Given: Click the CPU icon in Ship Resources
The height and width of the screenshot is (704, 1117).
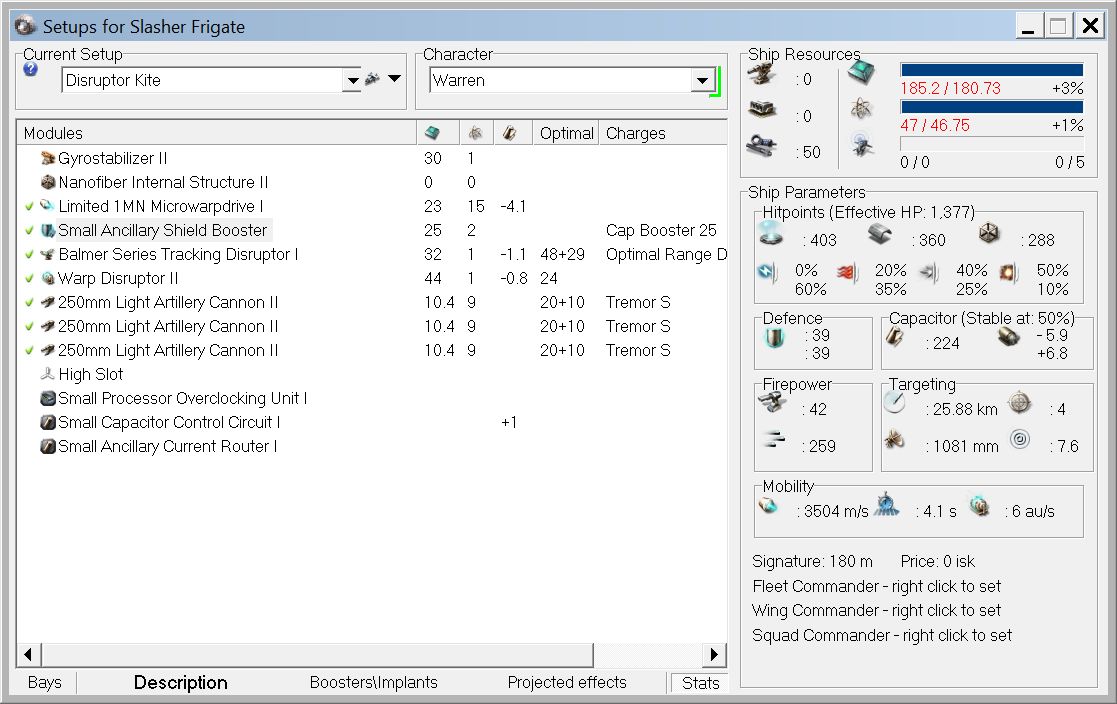Looking at the screenshot, I should [x=861, y=73].
